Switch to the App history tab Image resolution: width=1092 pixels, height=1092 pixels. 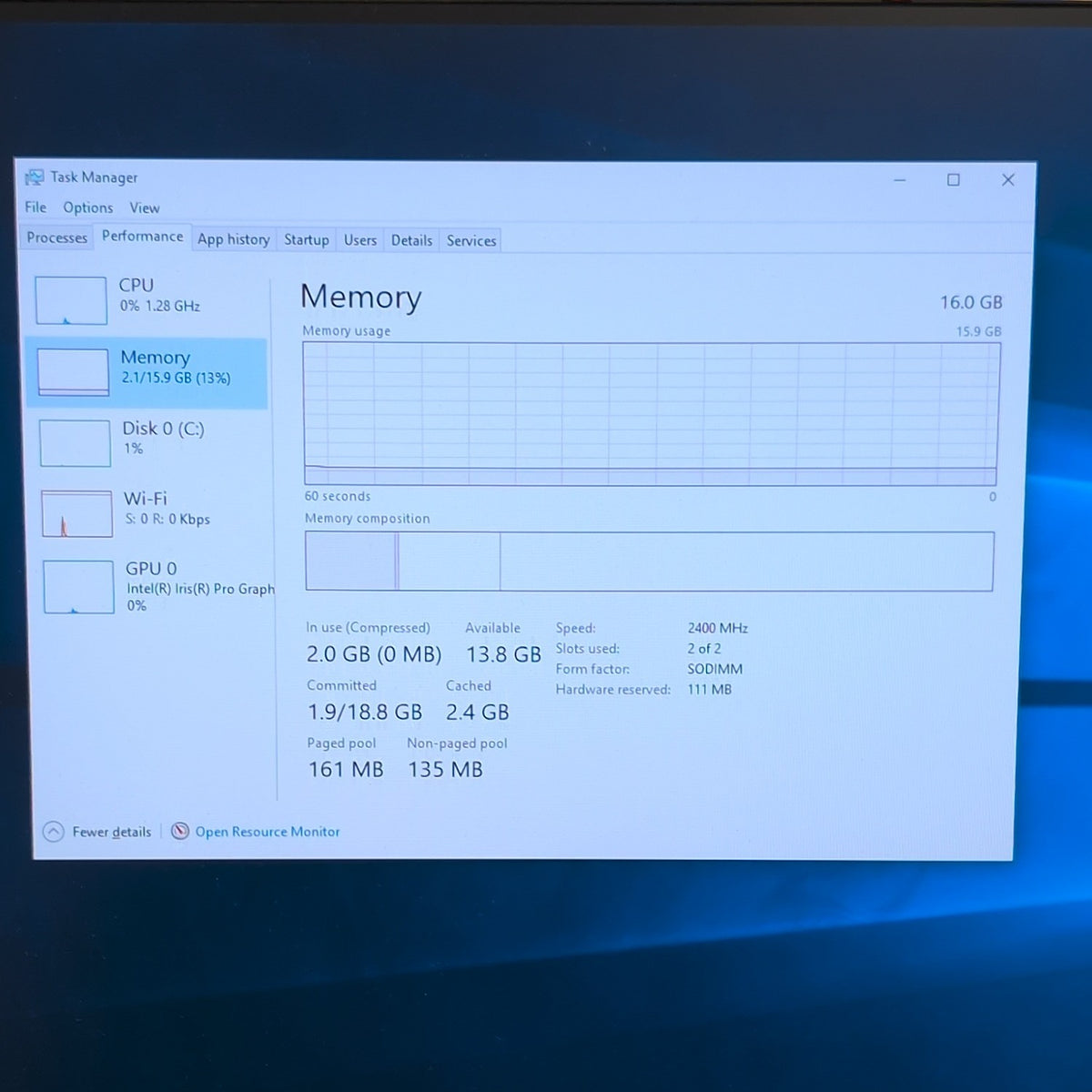[234, 239]
